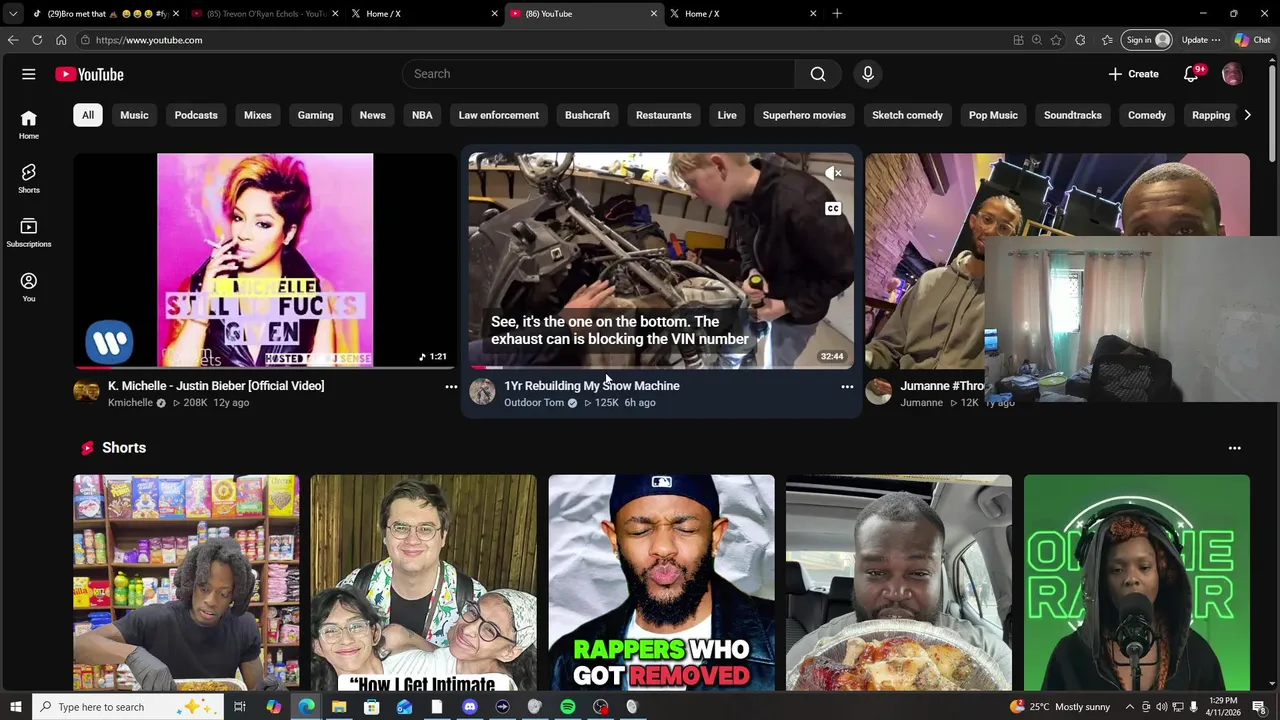Image resolution: width=1280 pixels, height=720 pixels.
Task: Open Spotify from the taskbar
Action: 567,707
